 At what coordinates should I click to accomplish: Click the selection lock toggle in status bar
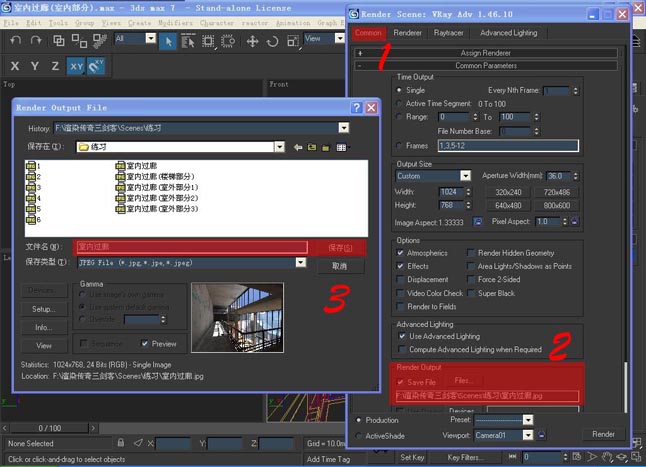[x=121, y=443]
